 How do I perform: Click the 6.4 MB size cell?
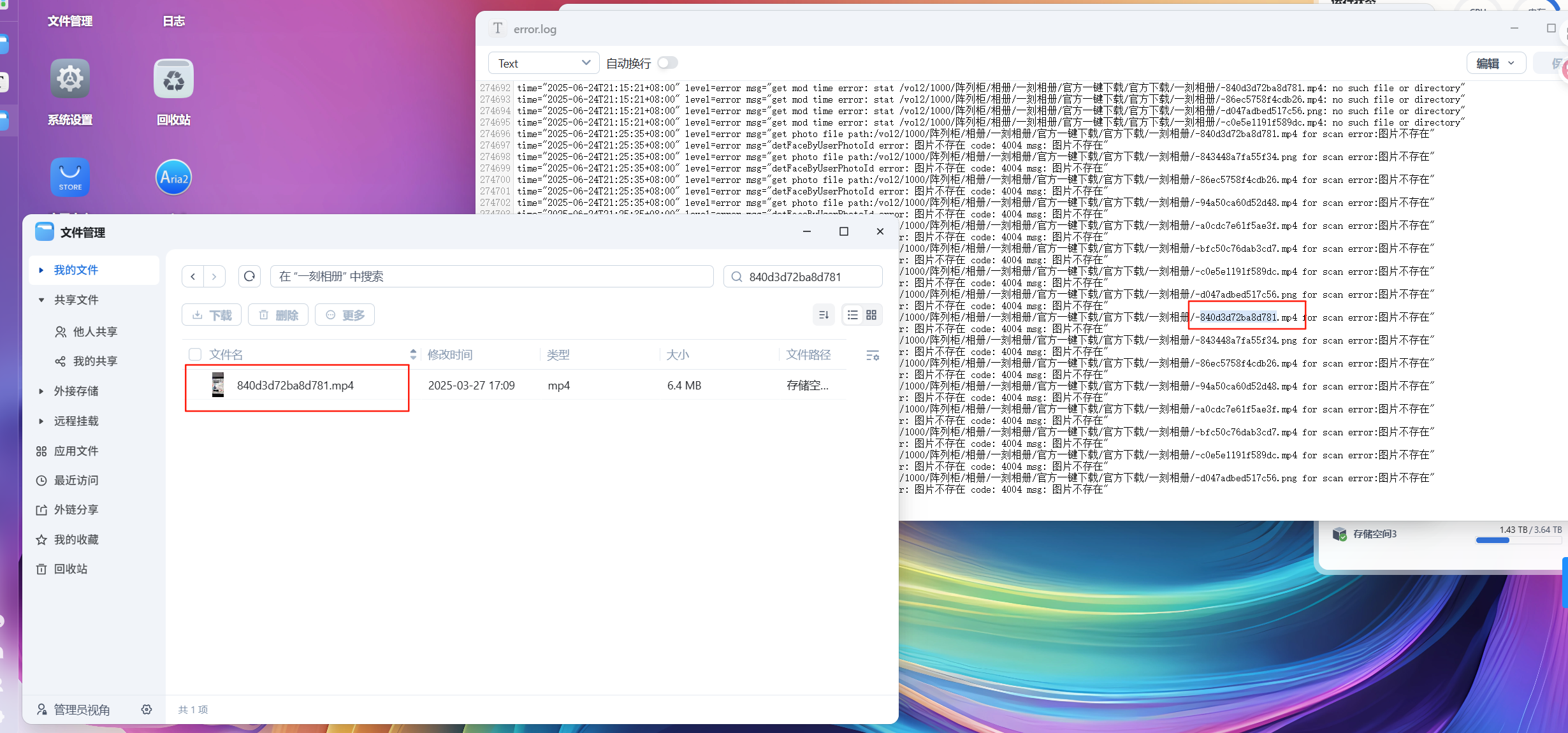[684, 385]
